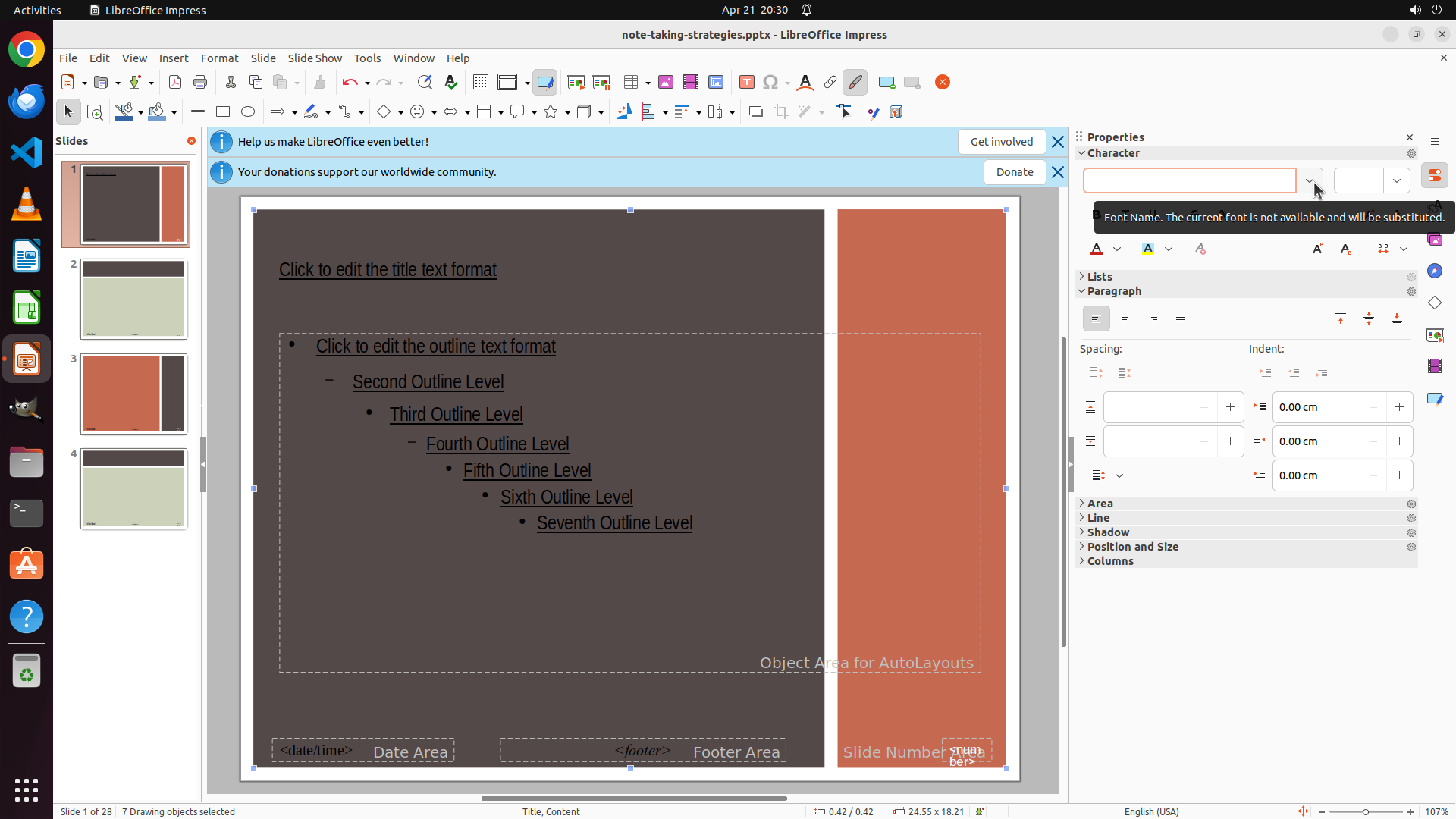Image resolution: width=1456 pixels, height=819 pixels.
Task: Toggle Justified paragraph alignment
Action: point(1181,319)
